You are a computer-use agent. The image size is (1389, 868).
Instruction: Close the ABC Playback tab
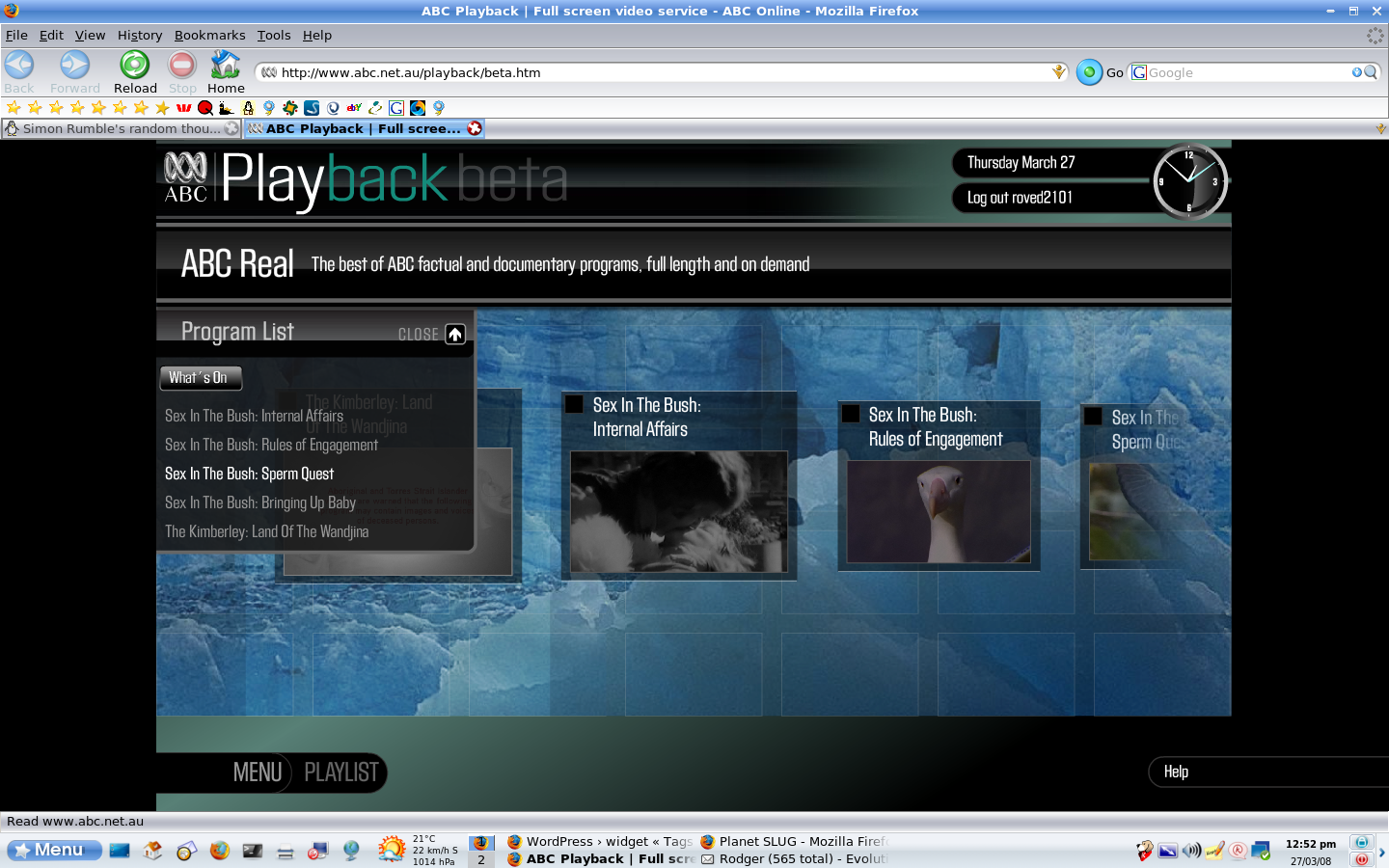point(475,128)
